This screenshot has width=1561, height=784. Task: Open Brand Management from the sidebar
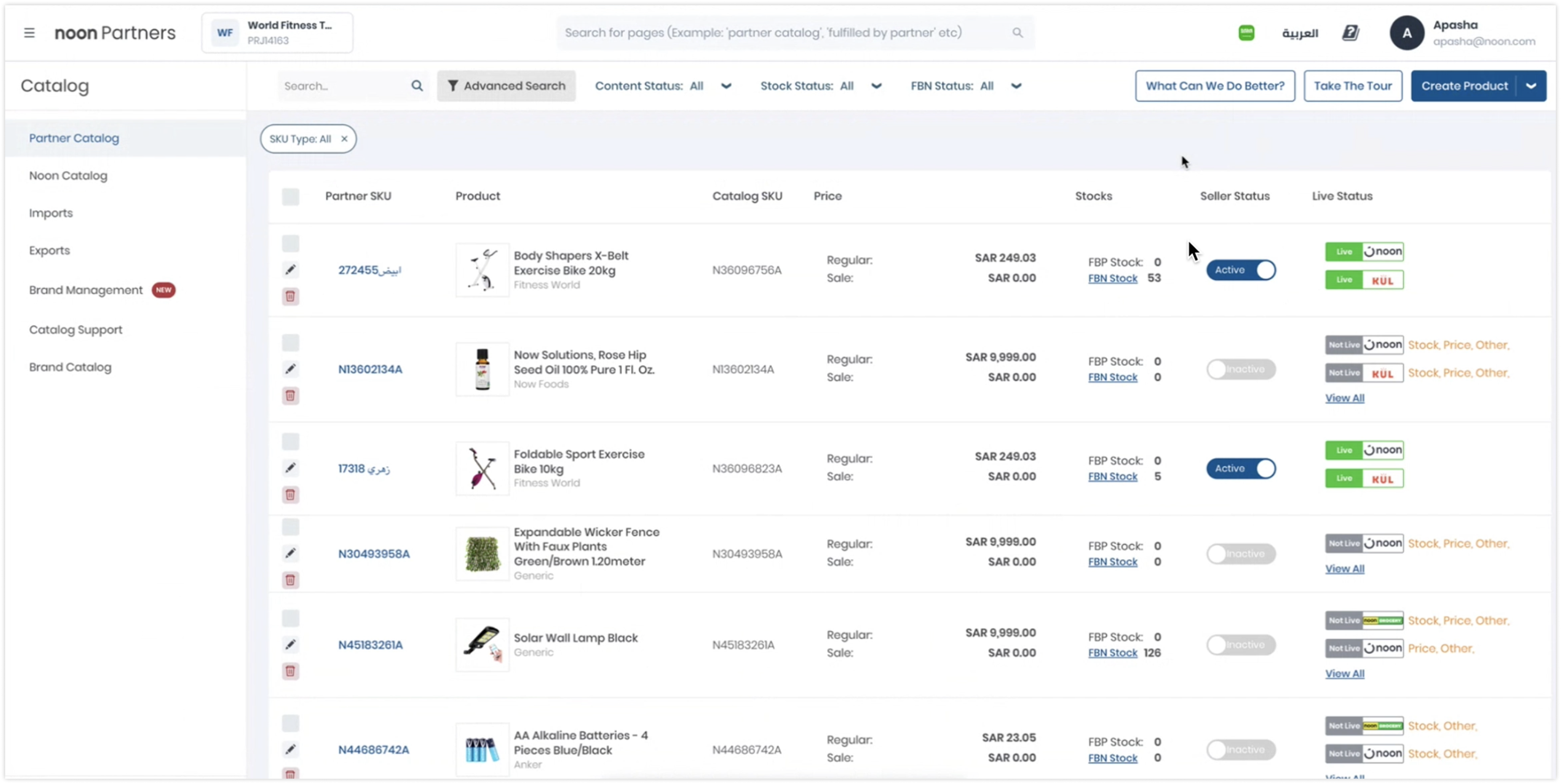coord(85,290)
